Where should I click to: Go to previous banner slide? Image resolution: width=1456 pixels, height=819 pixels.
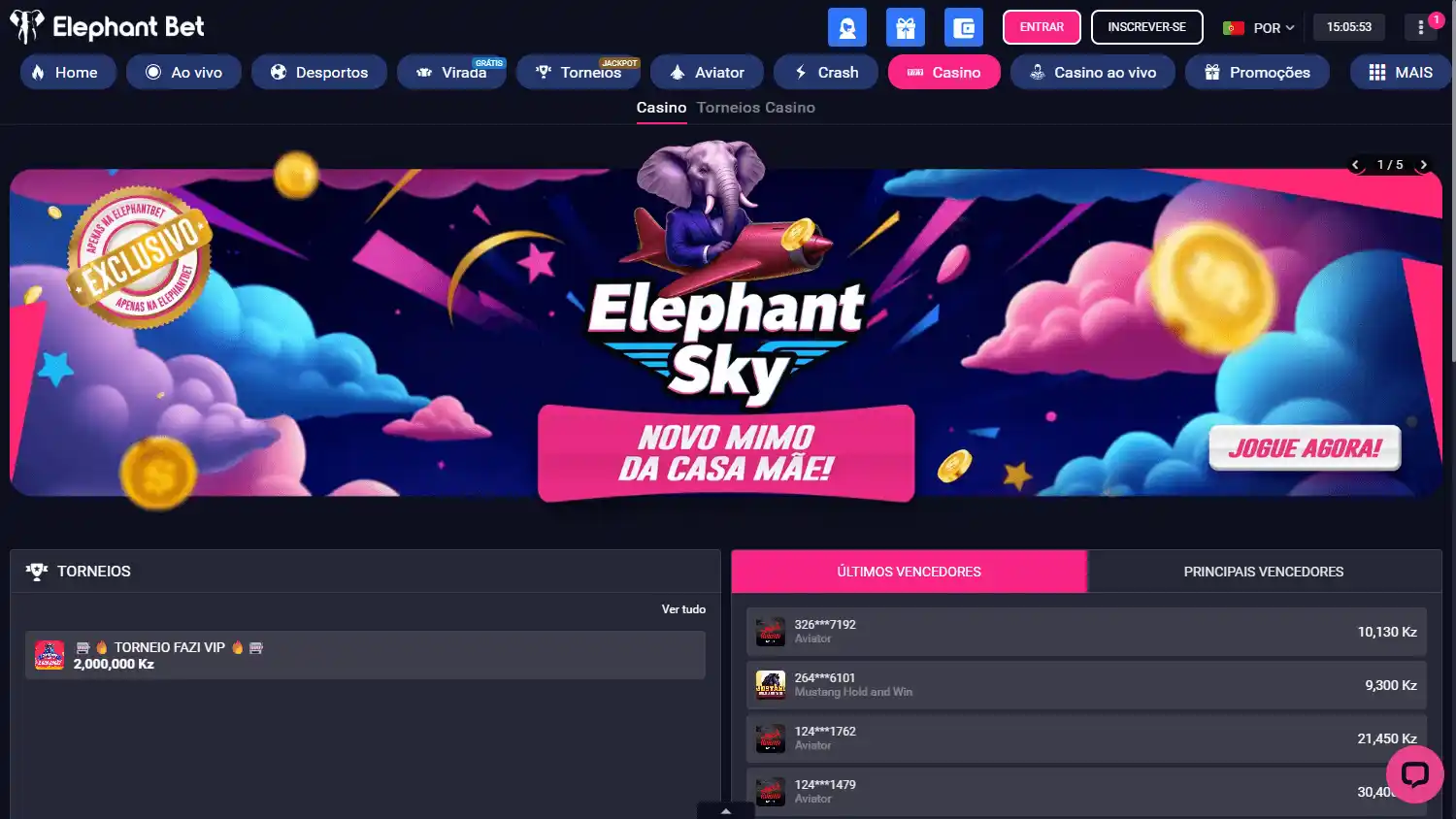point(1356,165)
